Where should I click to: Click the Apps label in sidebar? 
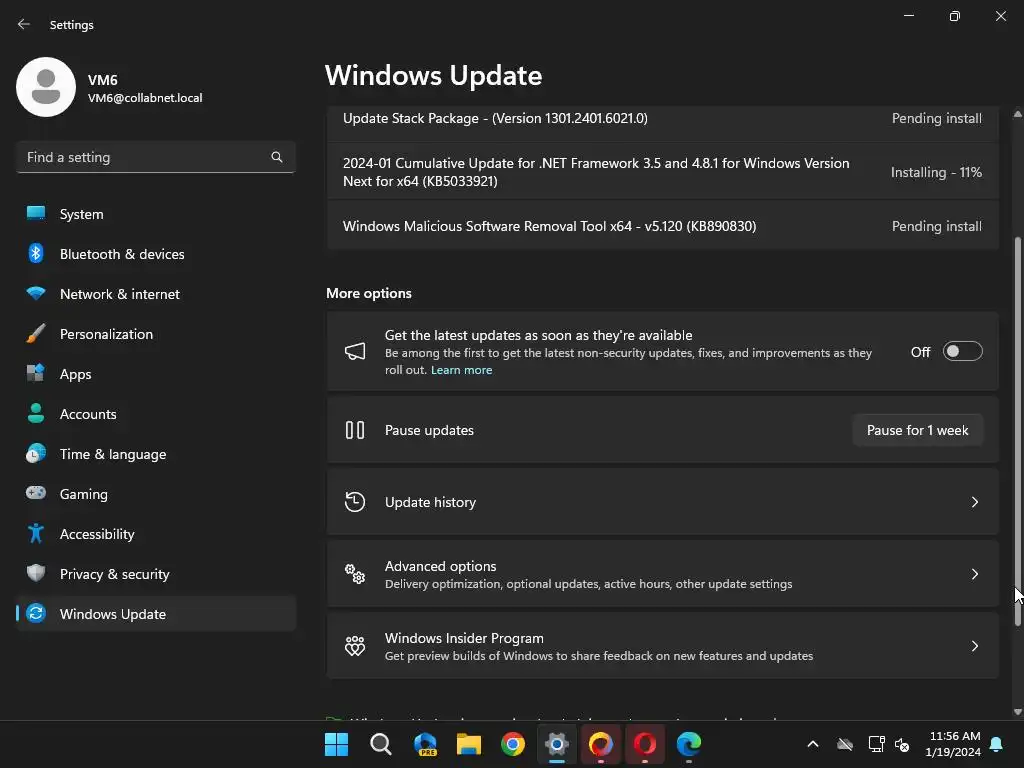75,374
